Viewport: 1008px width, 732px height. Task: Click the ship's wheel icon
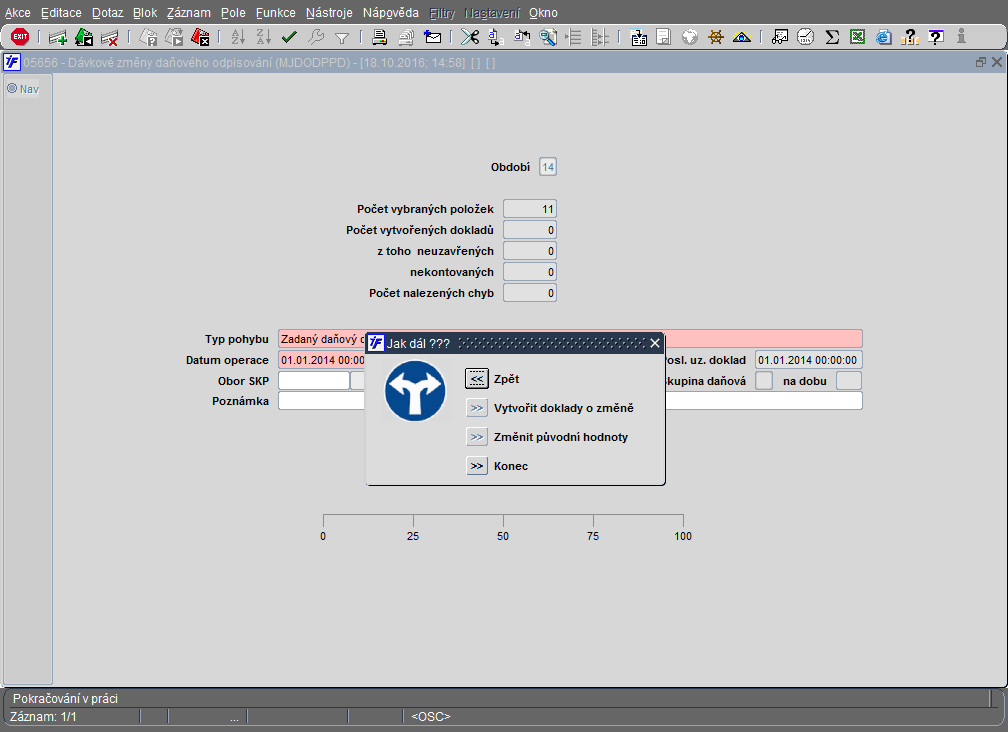pos(716,37)
